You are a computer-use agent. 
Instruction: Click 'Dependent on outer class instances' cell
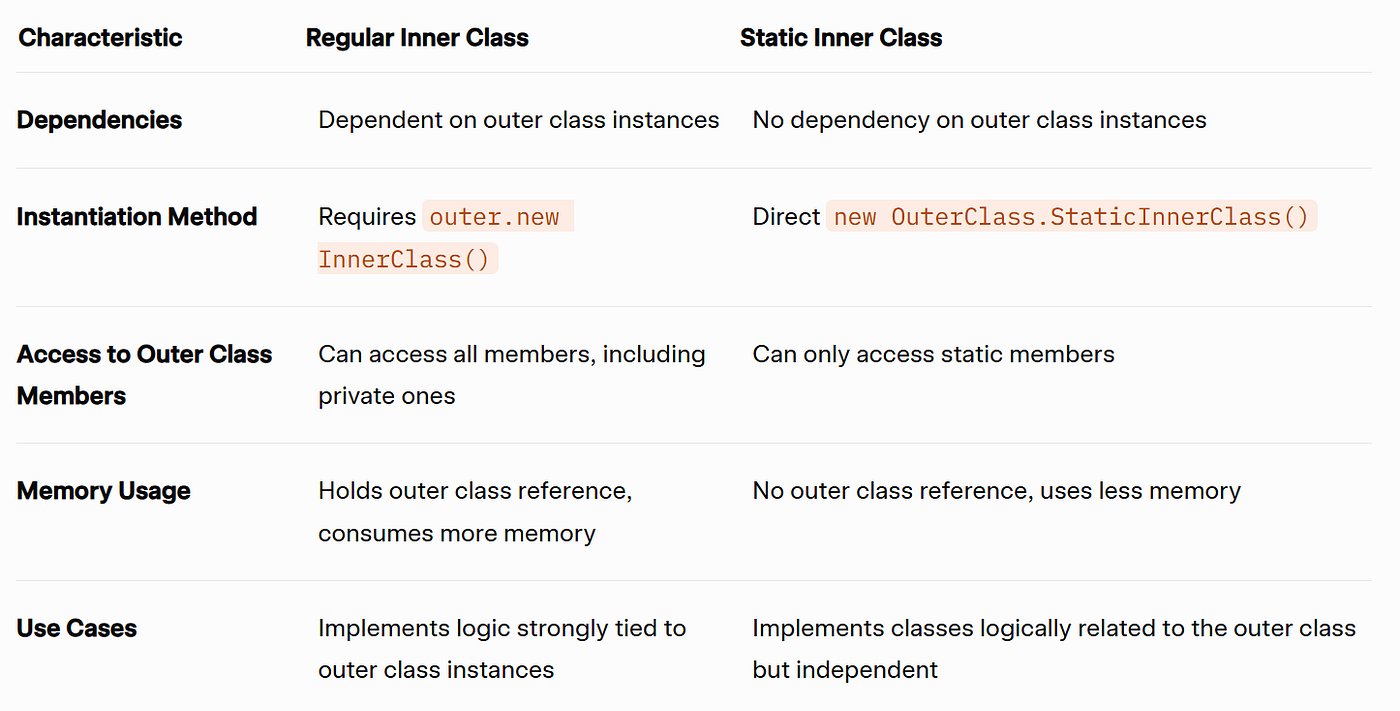click(519, 120)
